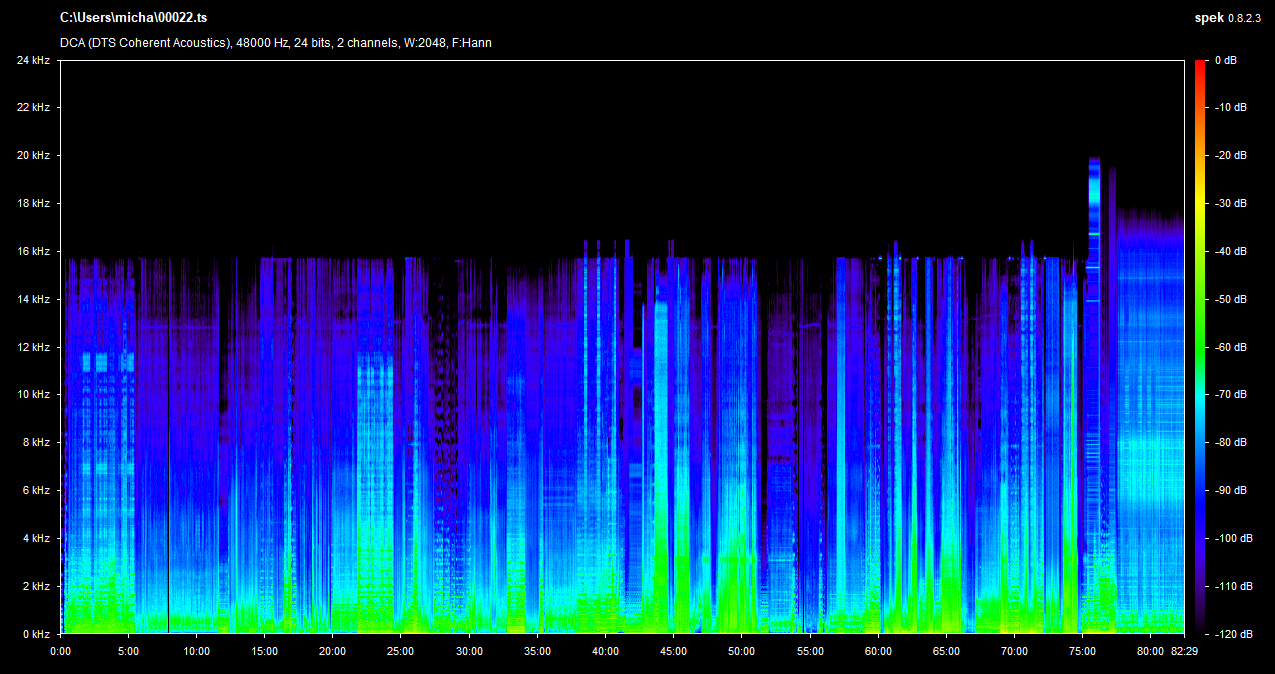1275x674 pixels.
Task: Select the 16 kHz frequency axis label
Action: [33, 251]
